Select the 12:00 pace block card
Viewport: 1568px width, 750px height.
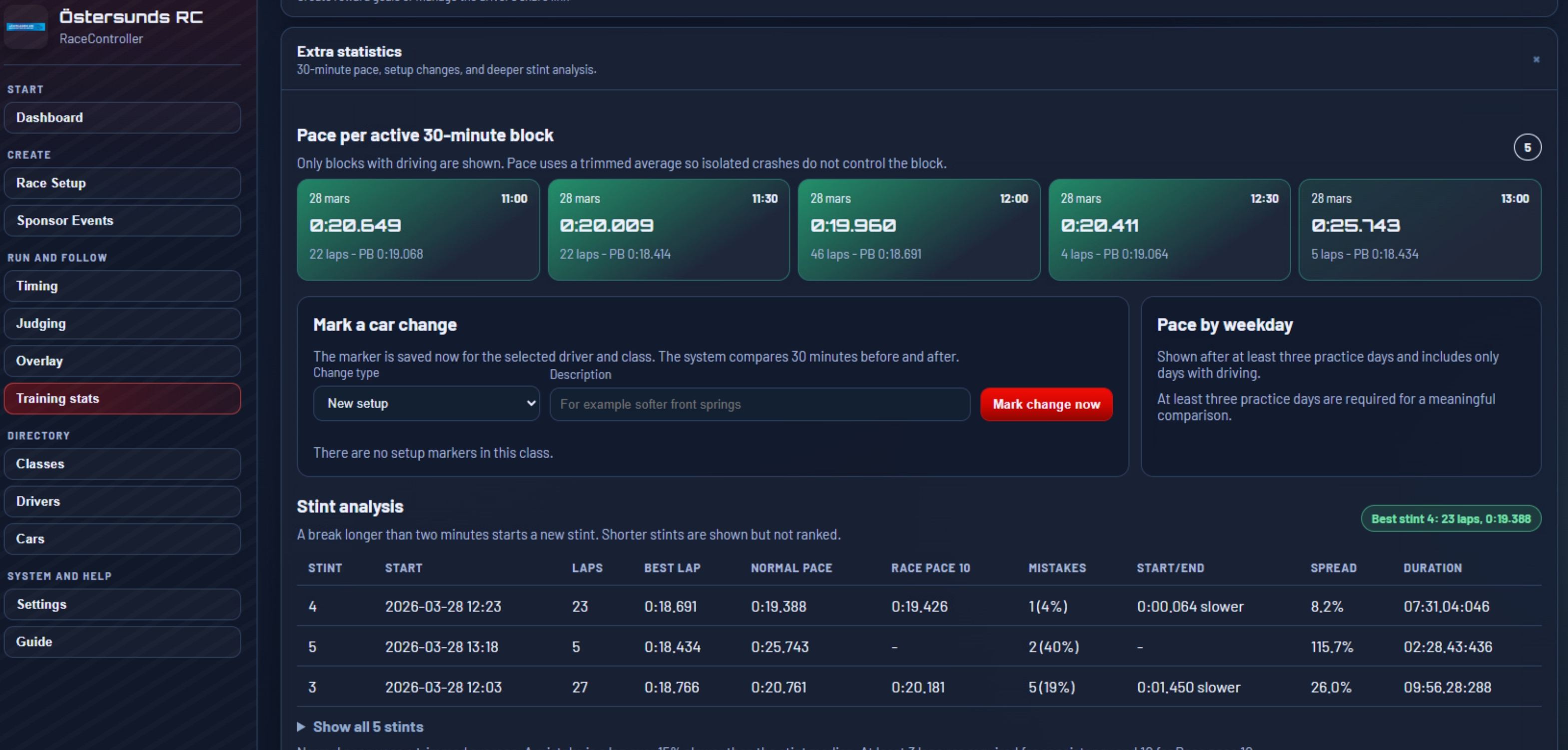pyautogui.click(x=919, y=229)
